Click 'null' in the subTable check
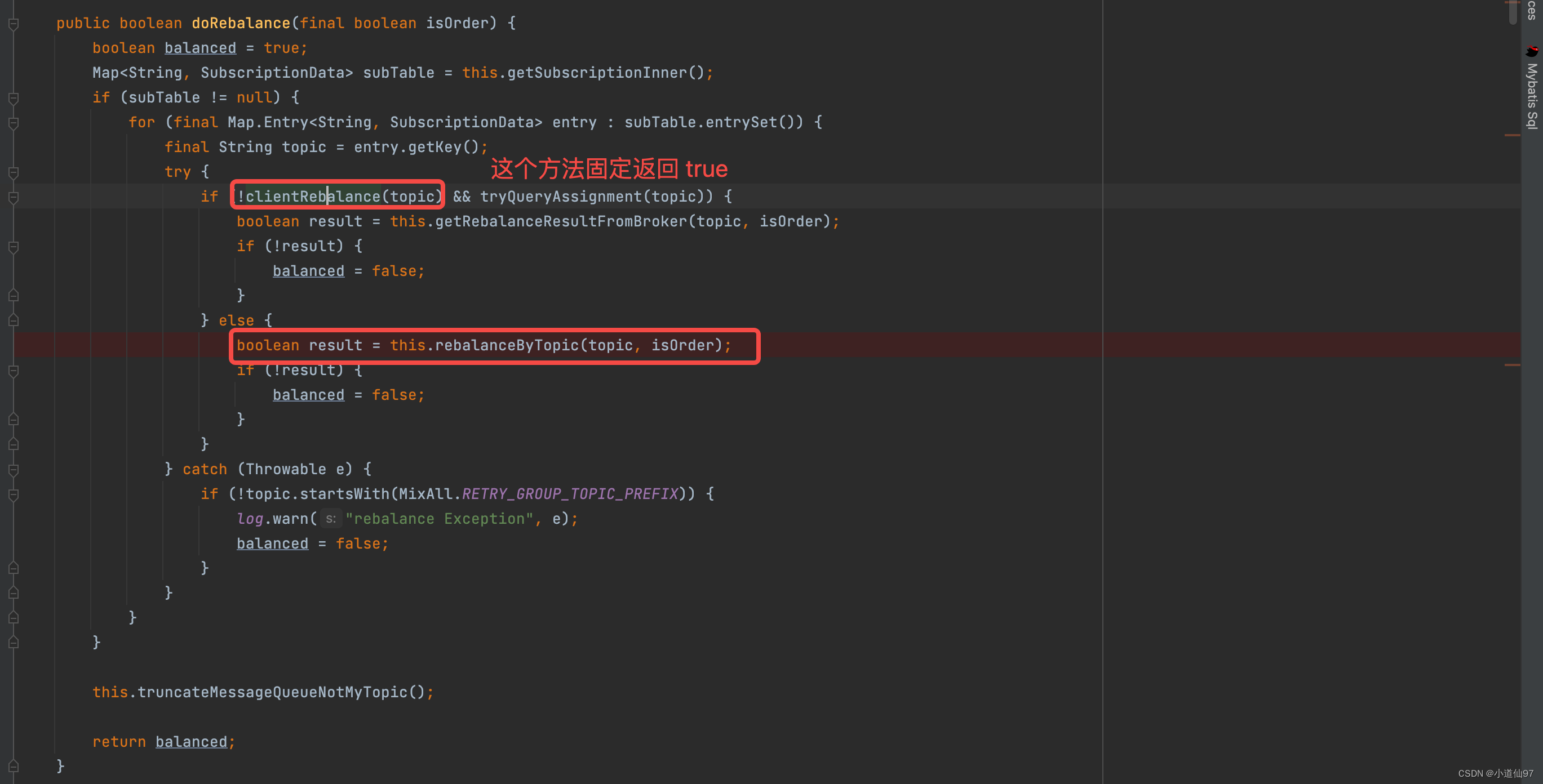Screen dimensions: 1543x784 (254, 97)
